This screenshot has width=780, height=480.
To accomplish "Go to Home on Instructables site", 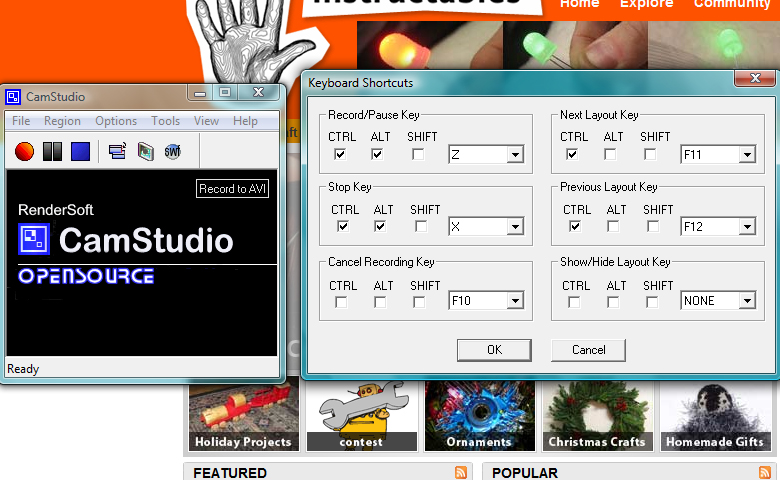I will point(580,4).
